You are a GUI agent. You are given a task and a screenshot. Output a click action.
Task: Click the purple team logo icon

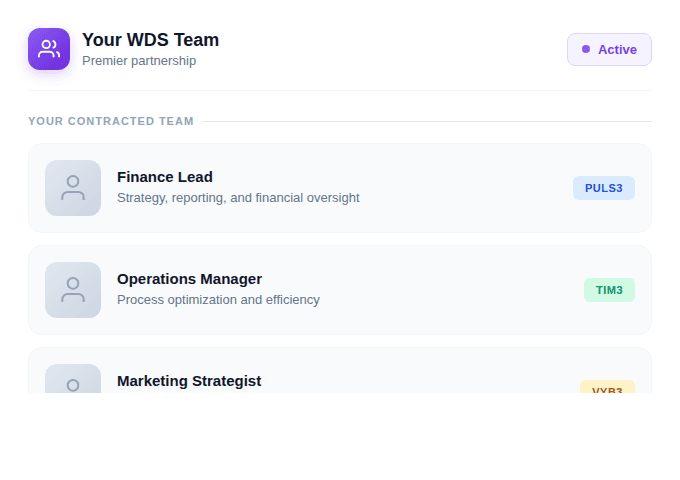point(49,49)
